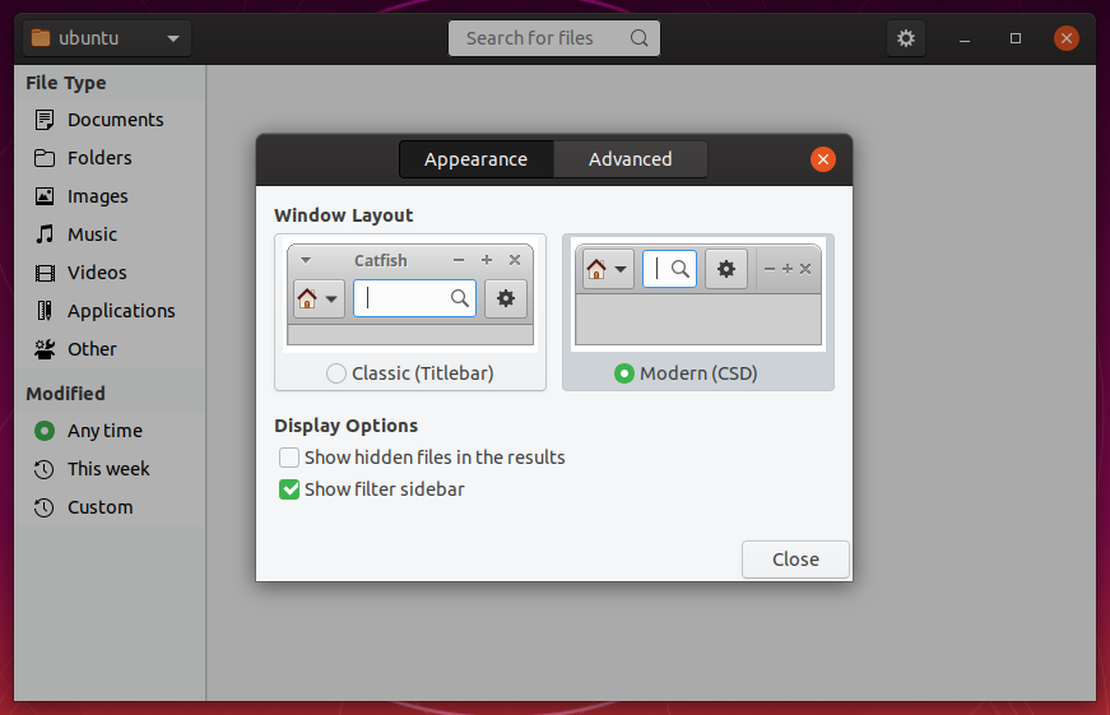This screenshot has height=715, width=1110.
Task: Open the settings gear in the title bar
Action: pos(906,38)
